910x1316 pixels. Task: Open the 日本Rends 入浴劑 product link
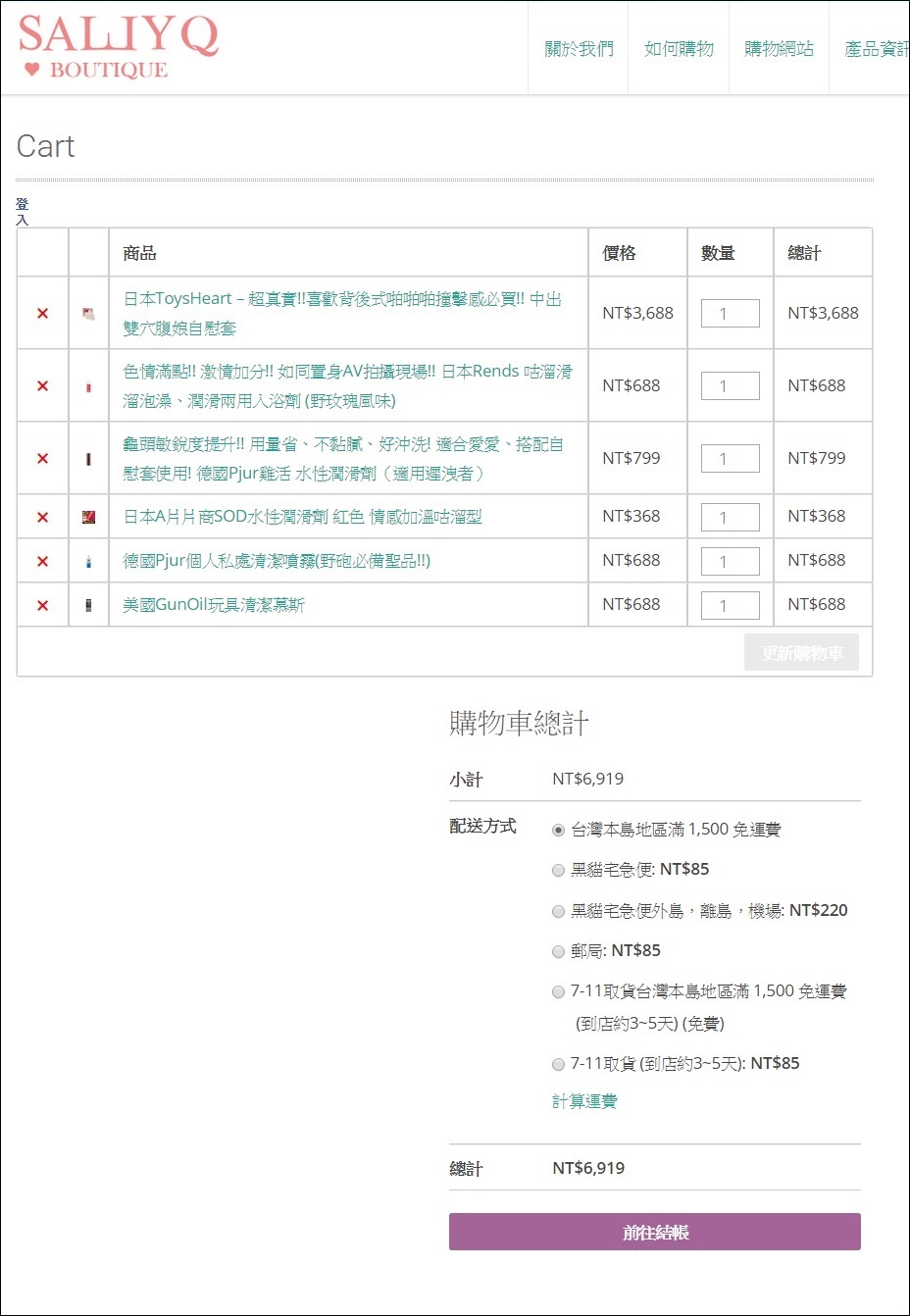[347, 385]
